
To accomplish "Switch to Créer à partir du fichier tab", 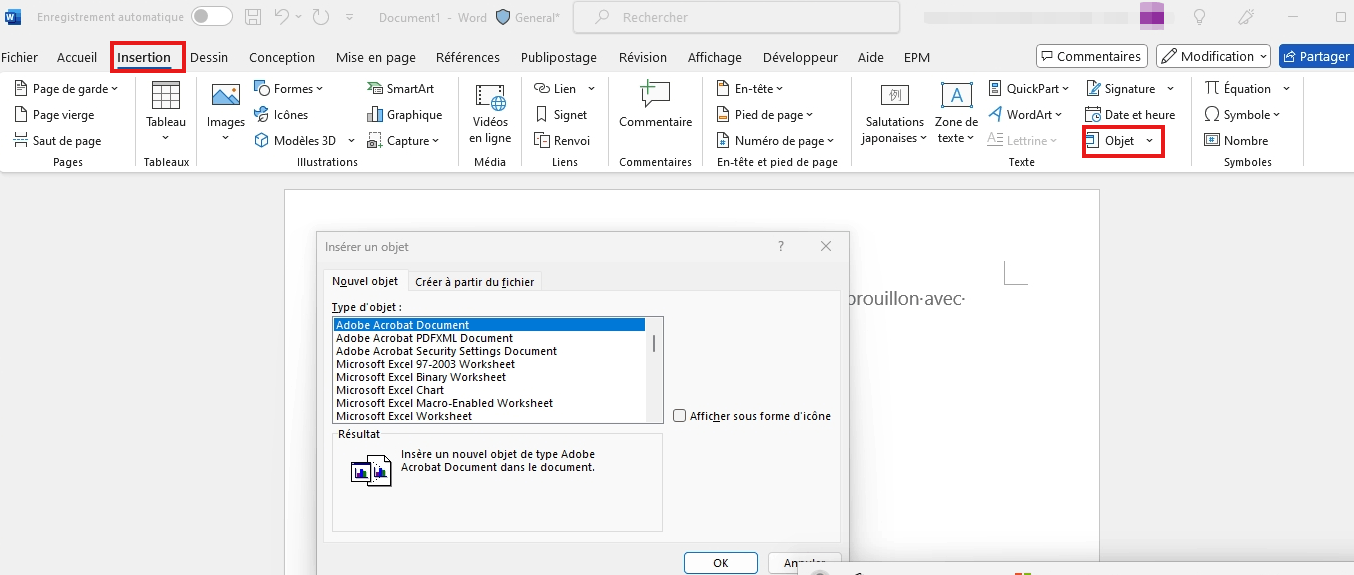I will 474,282.
